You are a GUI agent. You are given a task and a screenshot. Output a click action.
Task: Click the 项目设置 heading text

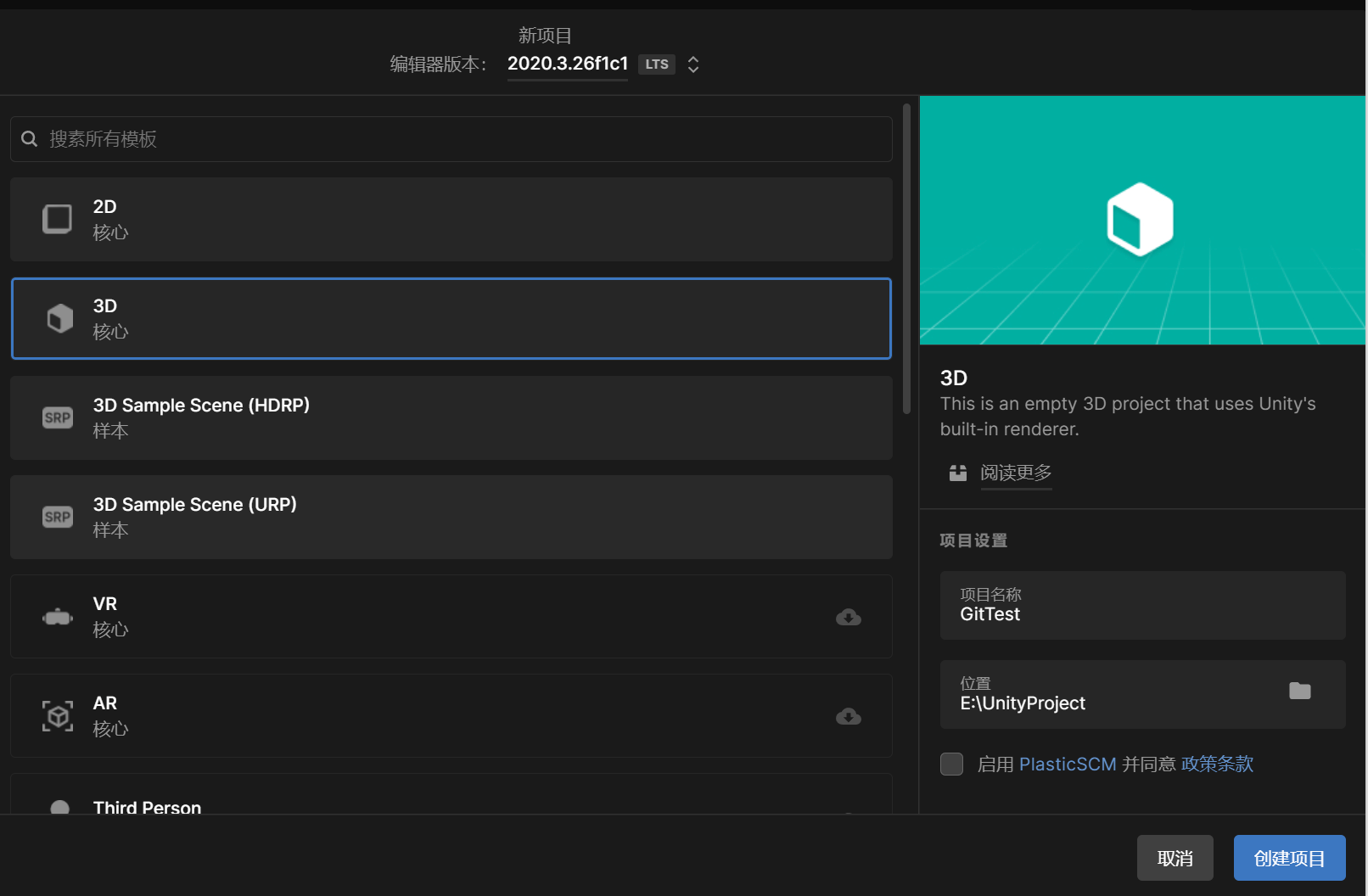pos(973,540)
